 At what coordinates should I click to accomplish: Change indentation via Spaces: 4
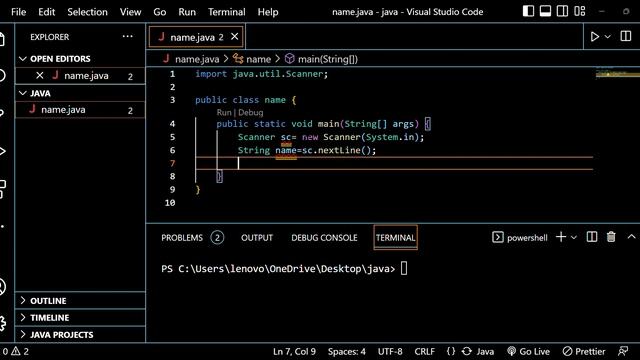(347, 351)
